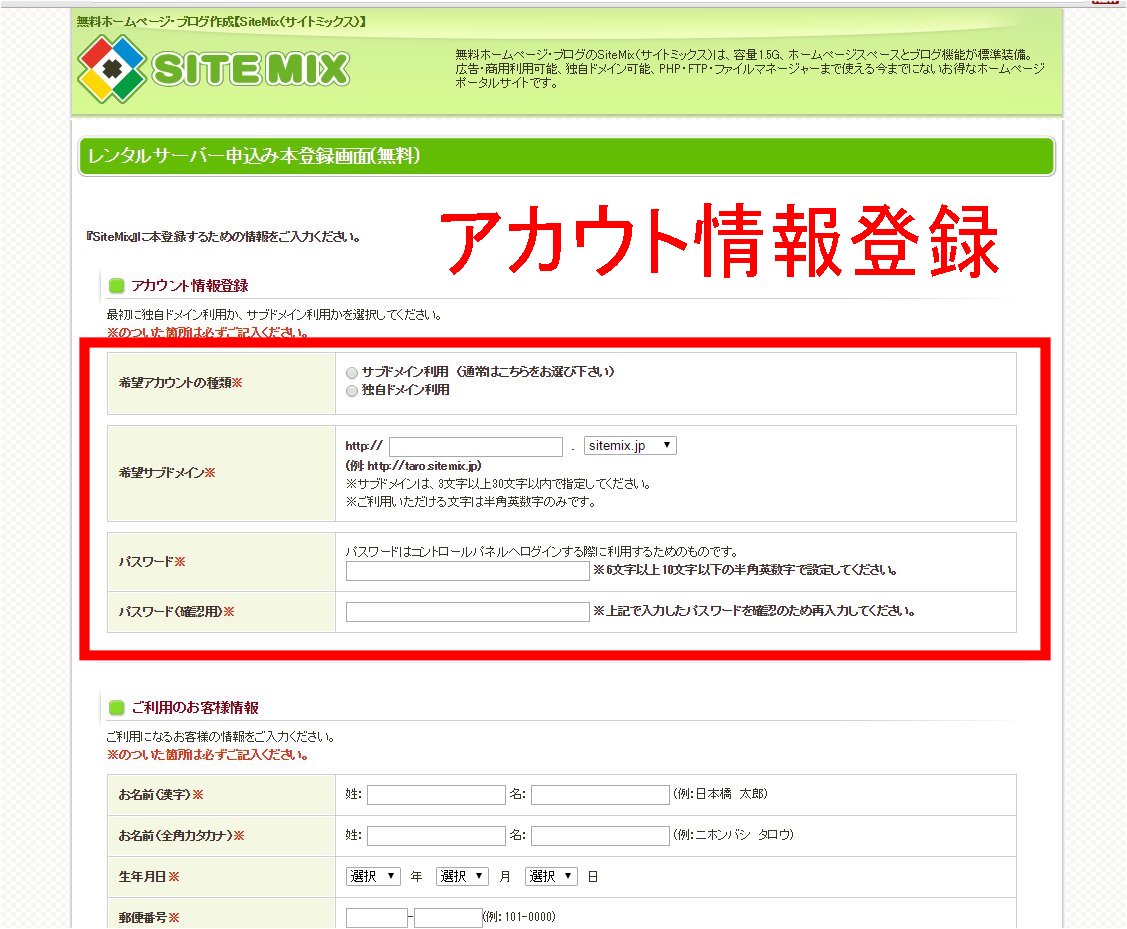The height and width of the screenshot is (929, 1127).
Task: Open birth year 選択 dropdown
Action: point(373,876)
